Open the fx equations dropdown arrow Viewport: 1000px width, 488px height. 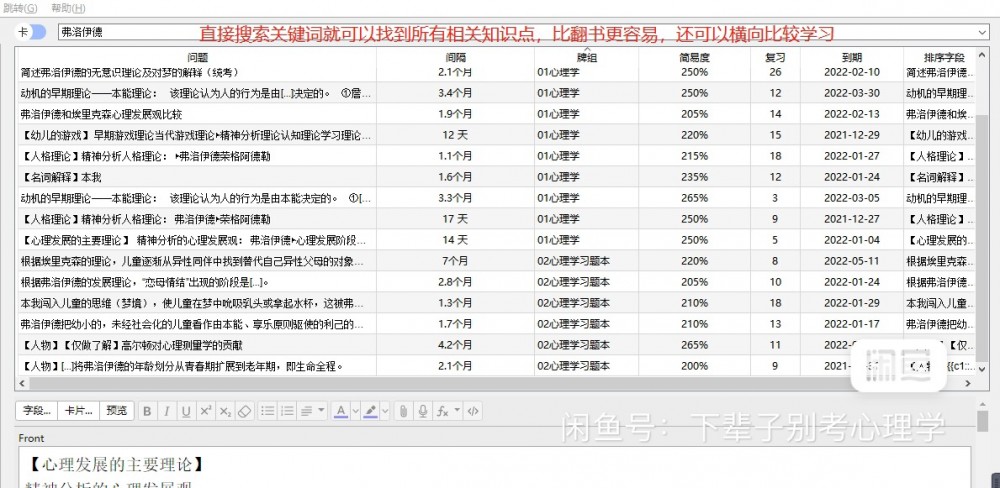click(x=457, y=411)
